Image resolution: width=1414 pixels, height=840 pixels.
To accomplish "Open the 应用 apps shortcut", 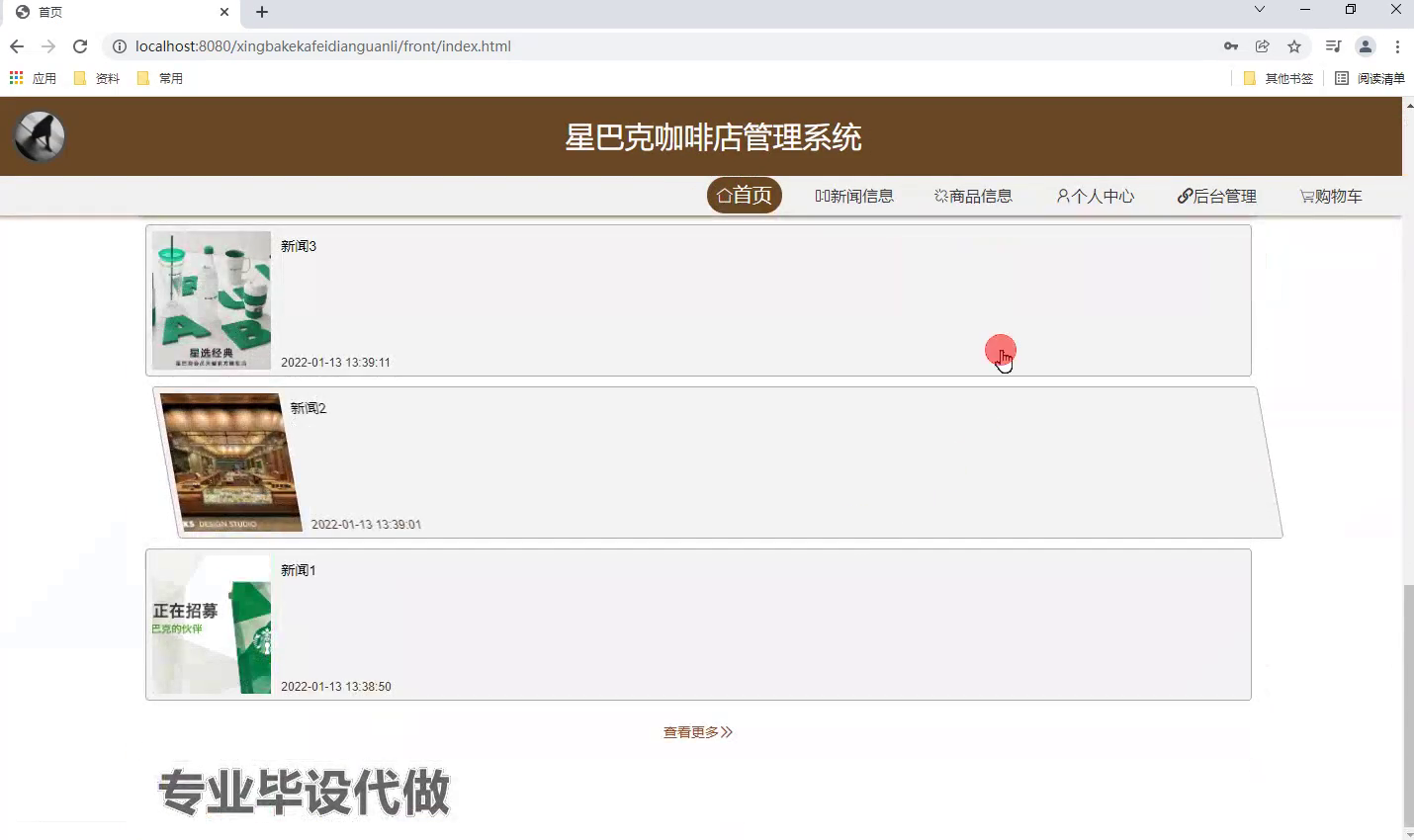I will (x=33, y=78).
